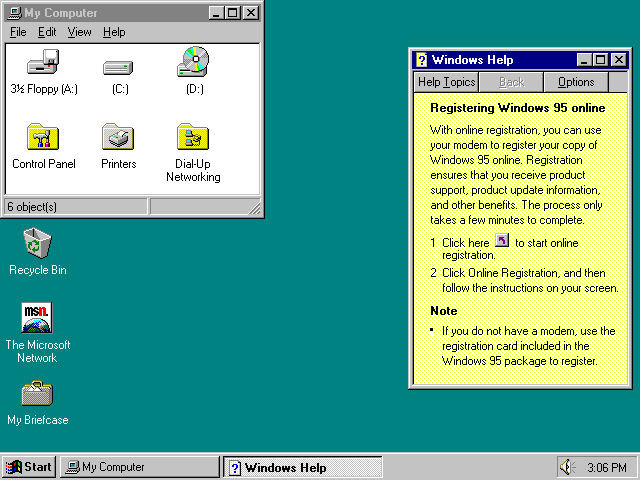Viewport: 640px width, 480px height.
Task: Close the My Computer window
Action: point(251,13)
